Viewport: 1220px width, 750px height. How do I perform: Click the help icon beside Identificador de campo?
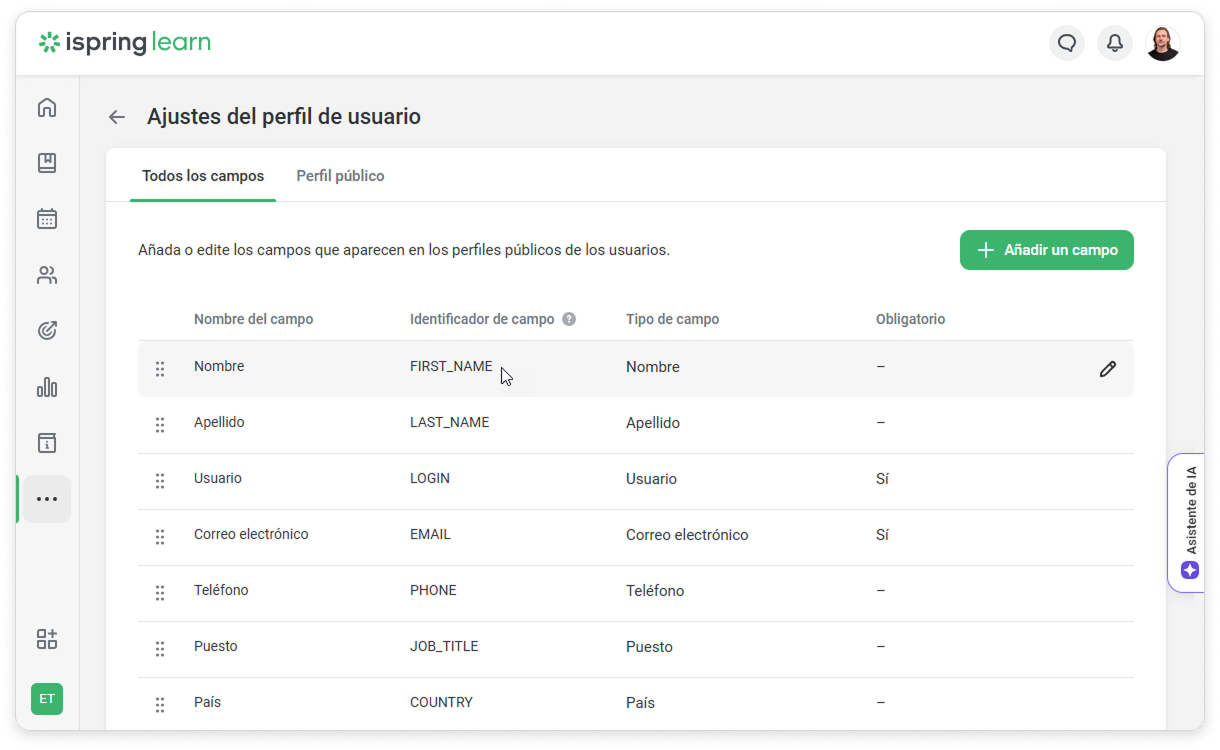click(x=569, y=320)
